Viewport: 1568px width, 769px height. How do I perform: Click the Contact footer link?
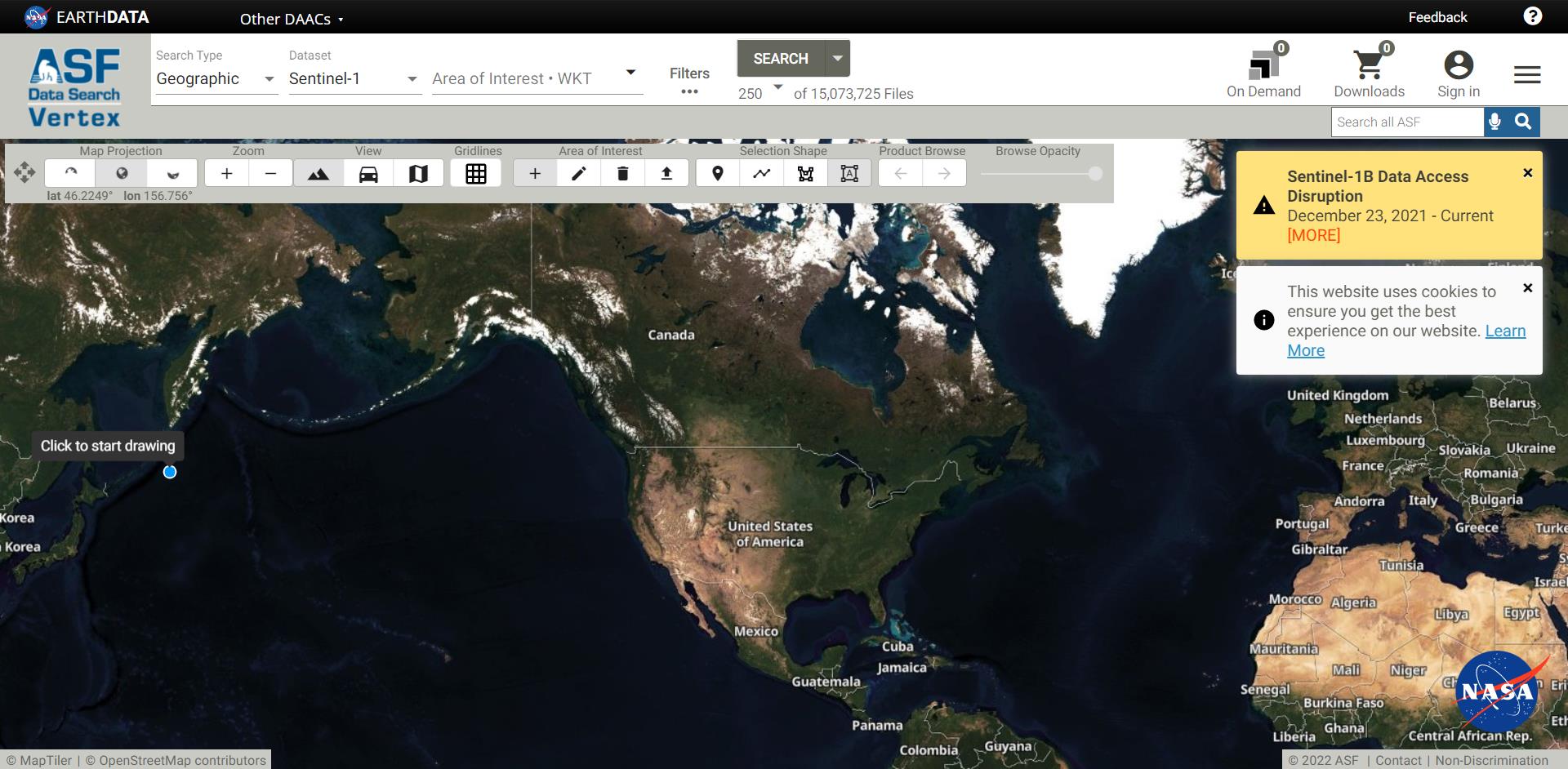point(1398,760)
